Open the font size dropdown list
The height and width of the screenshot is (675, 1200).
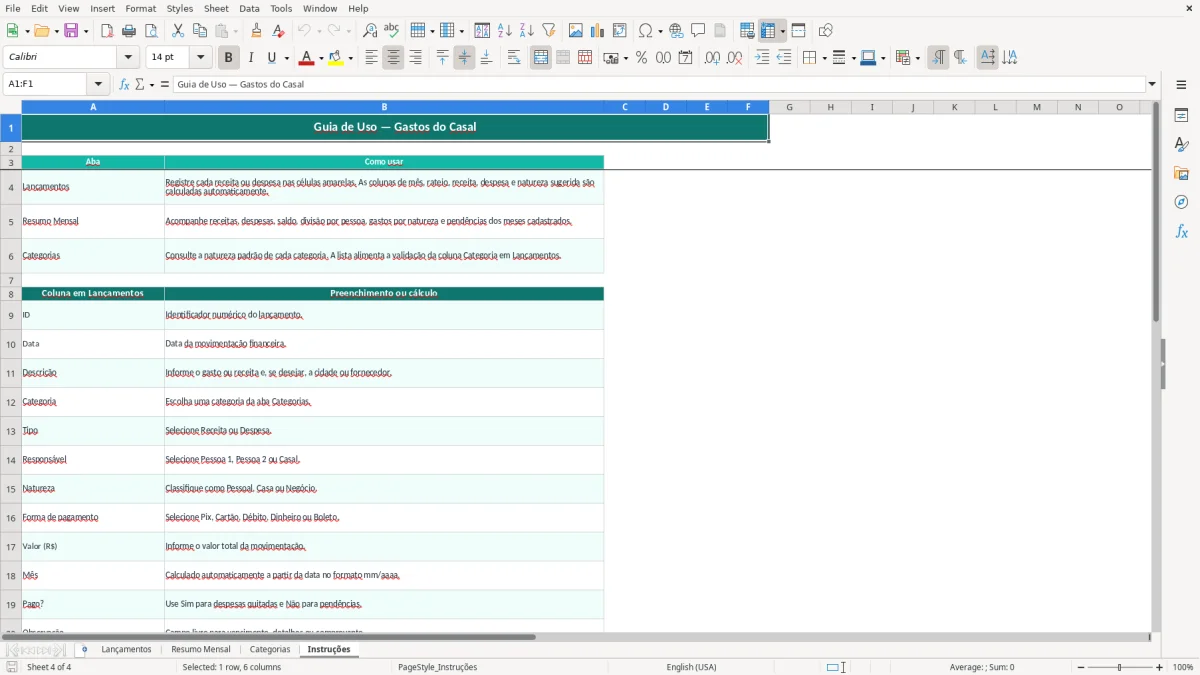[201, 58]
